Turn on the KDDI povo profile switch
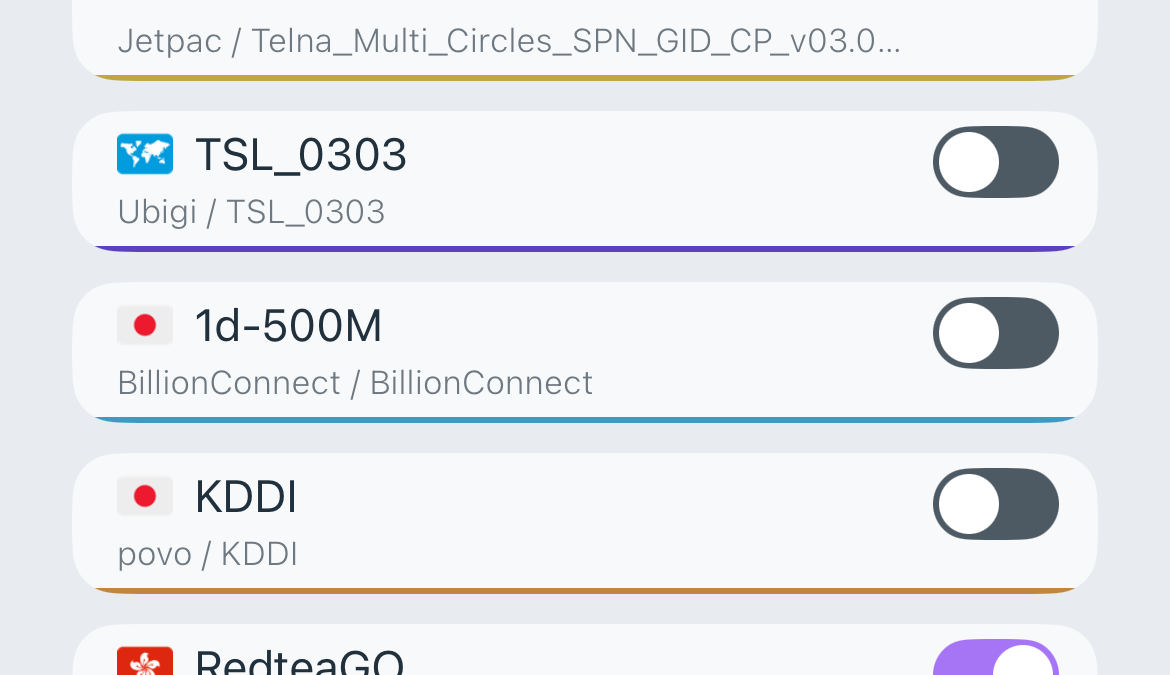 pyautogui.click(x=996, y=504)
